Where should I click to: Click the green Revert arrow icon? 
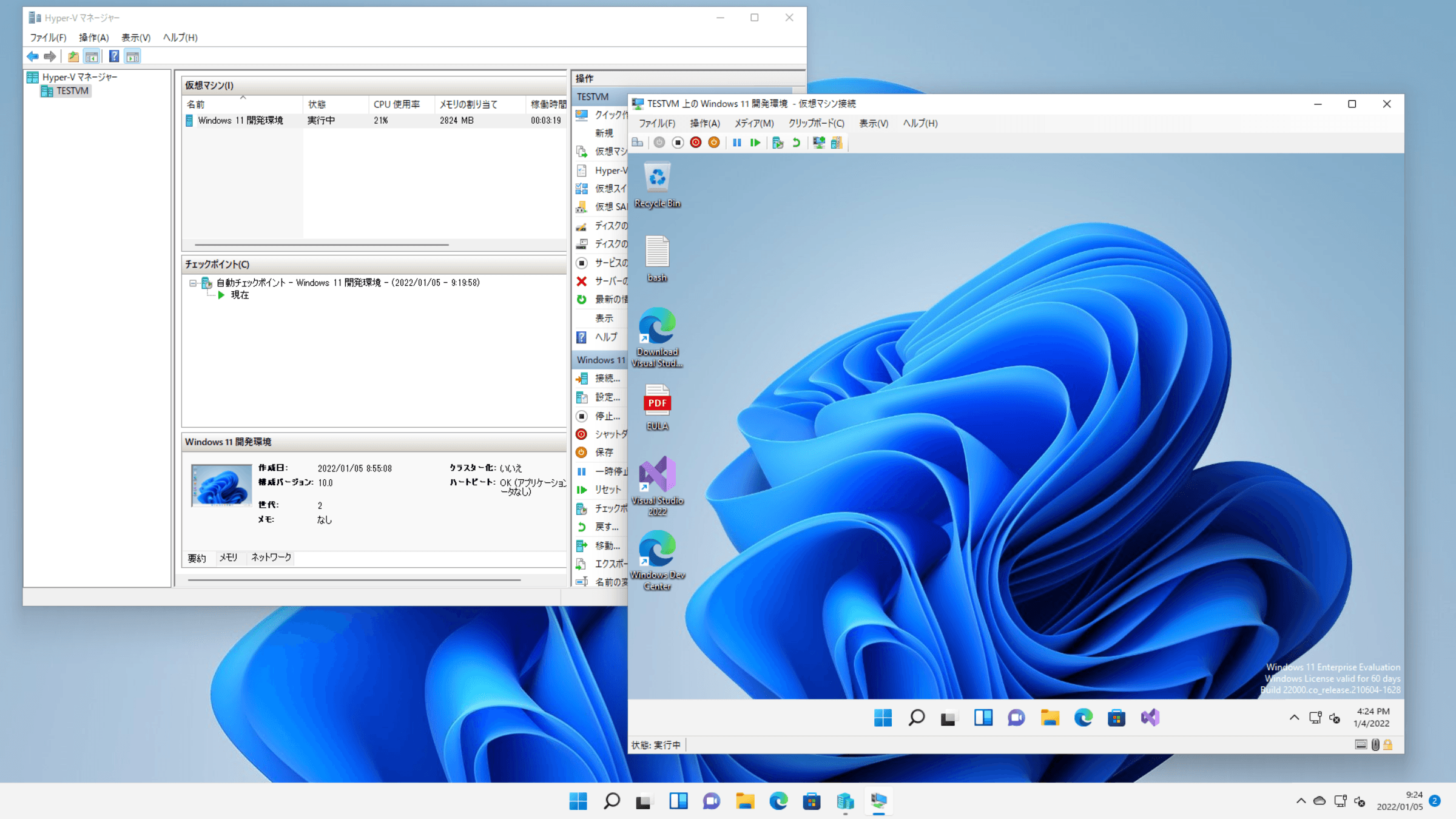coord(796,143)
